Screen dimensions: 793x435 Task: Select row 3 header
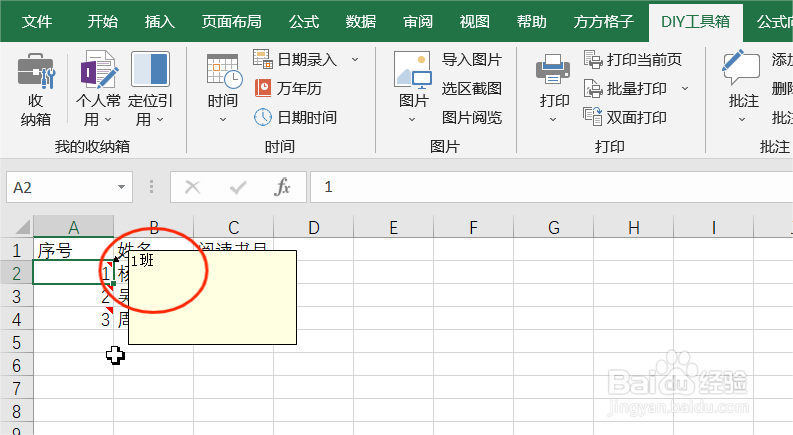click(x=16, y=296)
